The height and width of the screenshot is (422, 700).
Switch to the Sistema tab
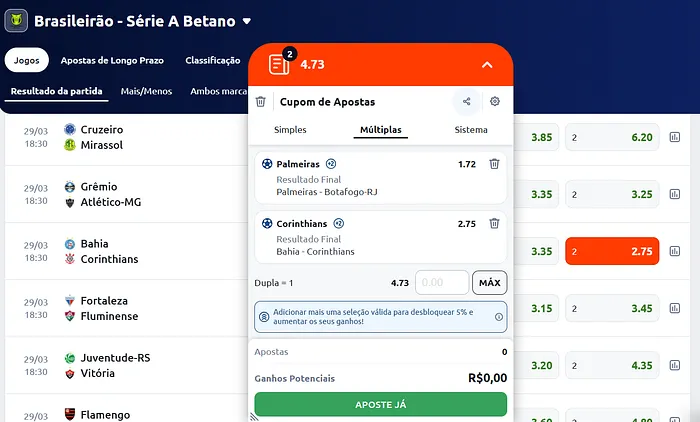pos(471,130)
